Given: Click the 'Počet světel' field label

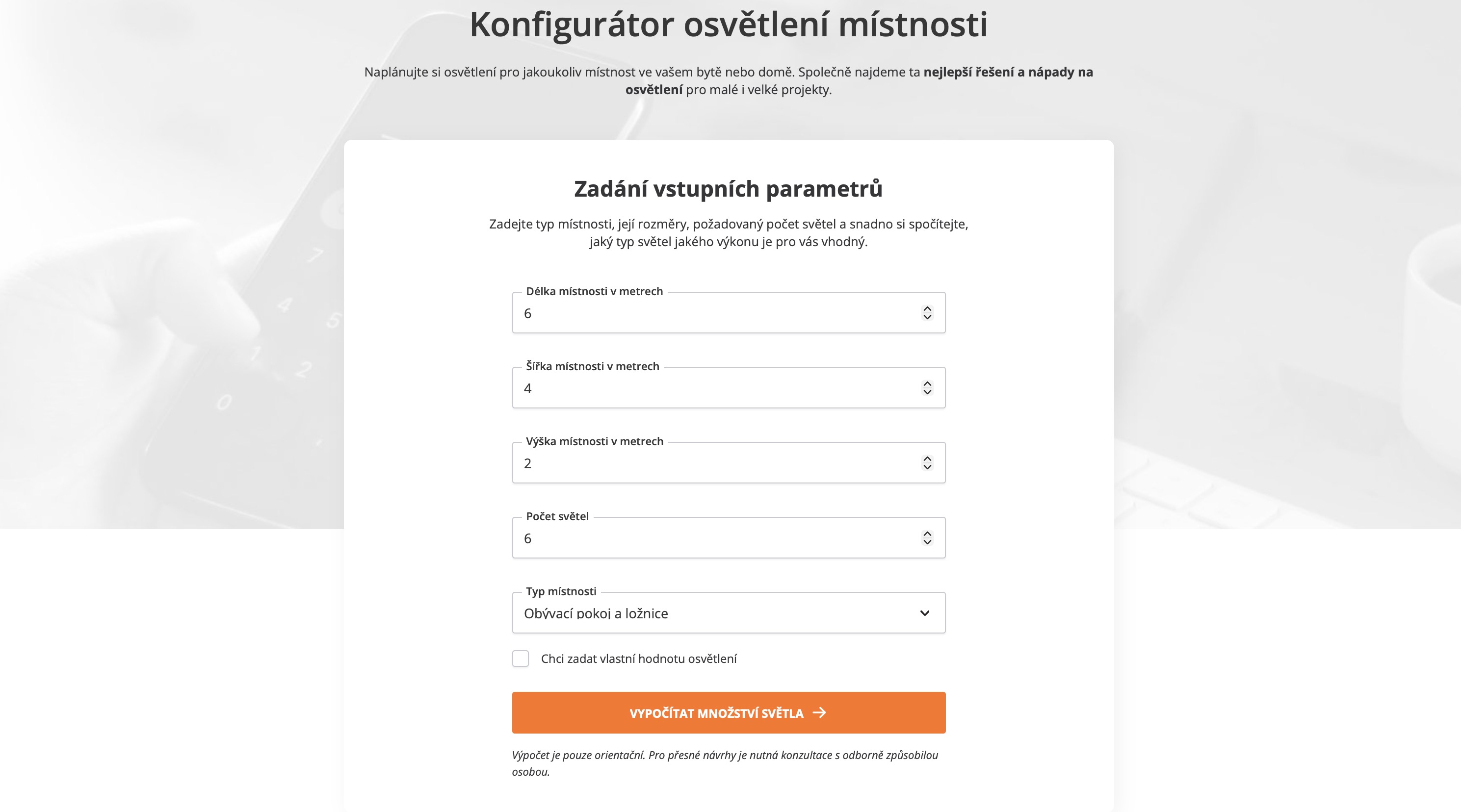Looking at the screenshot, I should click(x=557, y=516).
